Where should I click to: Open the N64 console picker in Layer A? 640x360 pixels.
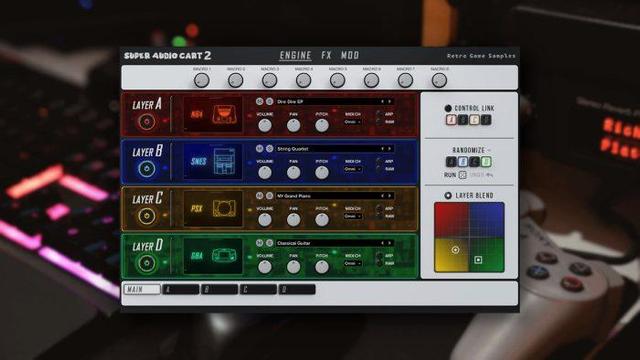click(x=213, y=115)
